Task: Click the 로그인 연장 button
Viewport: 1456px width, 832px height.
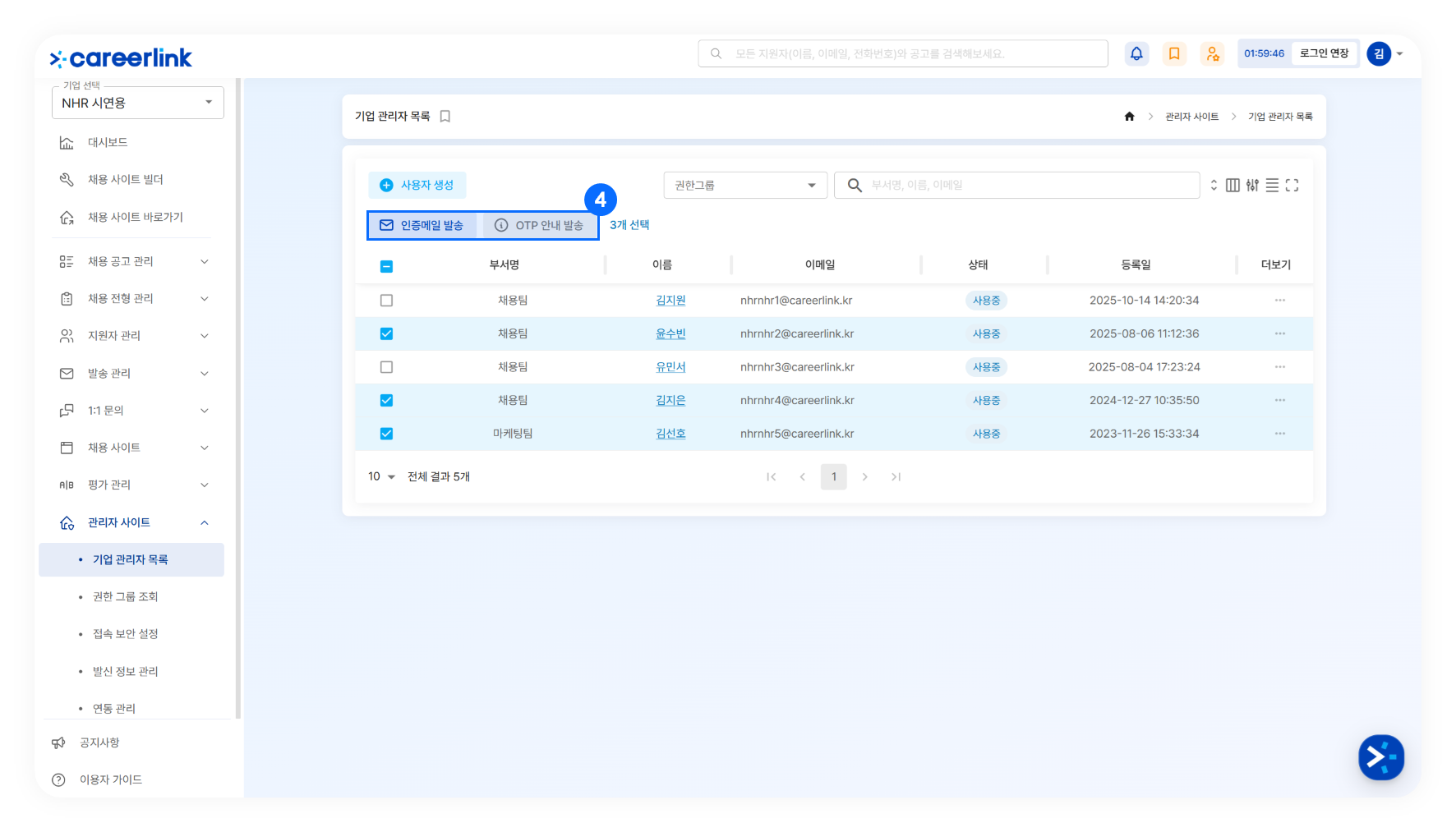Action: 1324,53
